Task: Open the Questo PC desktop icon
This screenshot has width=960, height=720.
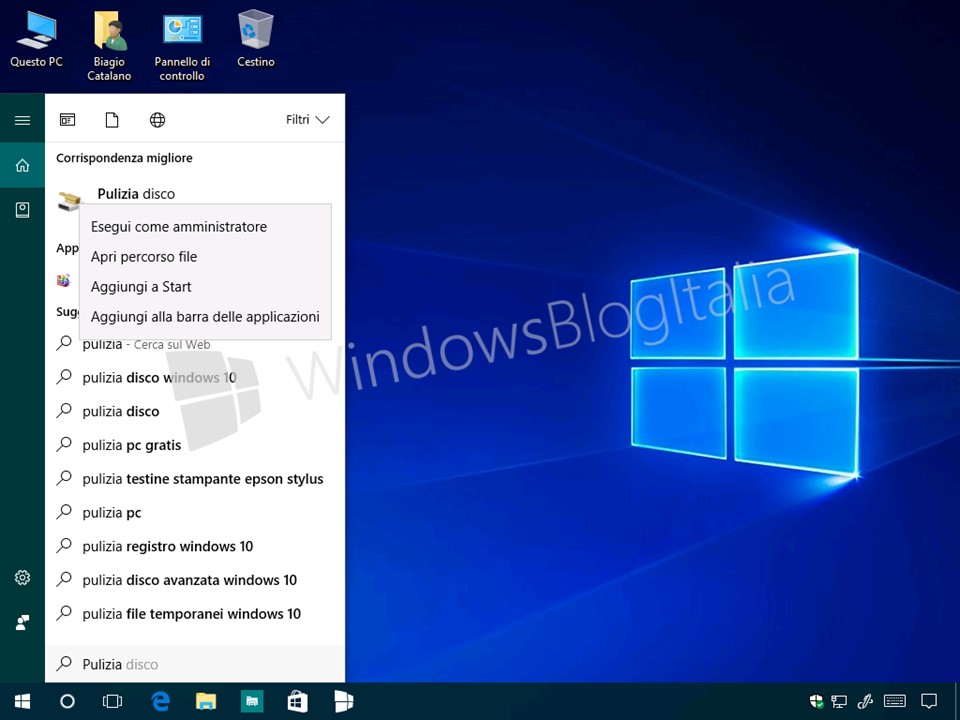Action: pyautogui.click(x=36, y=38)
